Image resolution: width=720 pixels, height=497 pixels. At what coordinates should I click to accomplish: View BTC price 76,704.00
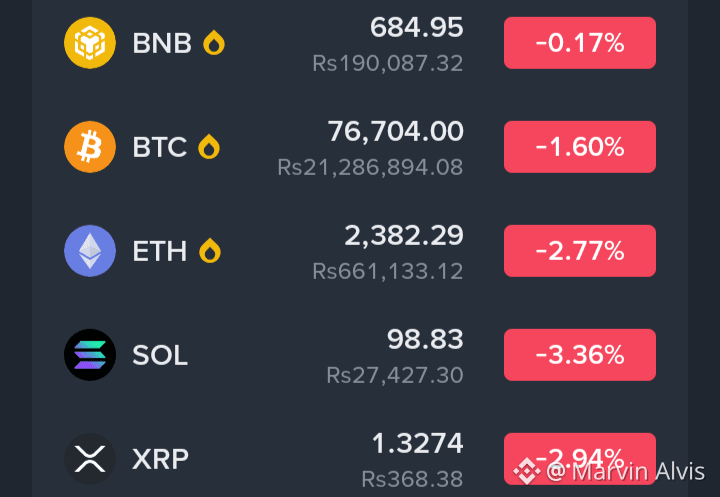pyautogui.click(x=395, y=132)
